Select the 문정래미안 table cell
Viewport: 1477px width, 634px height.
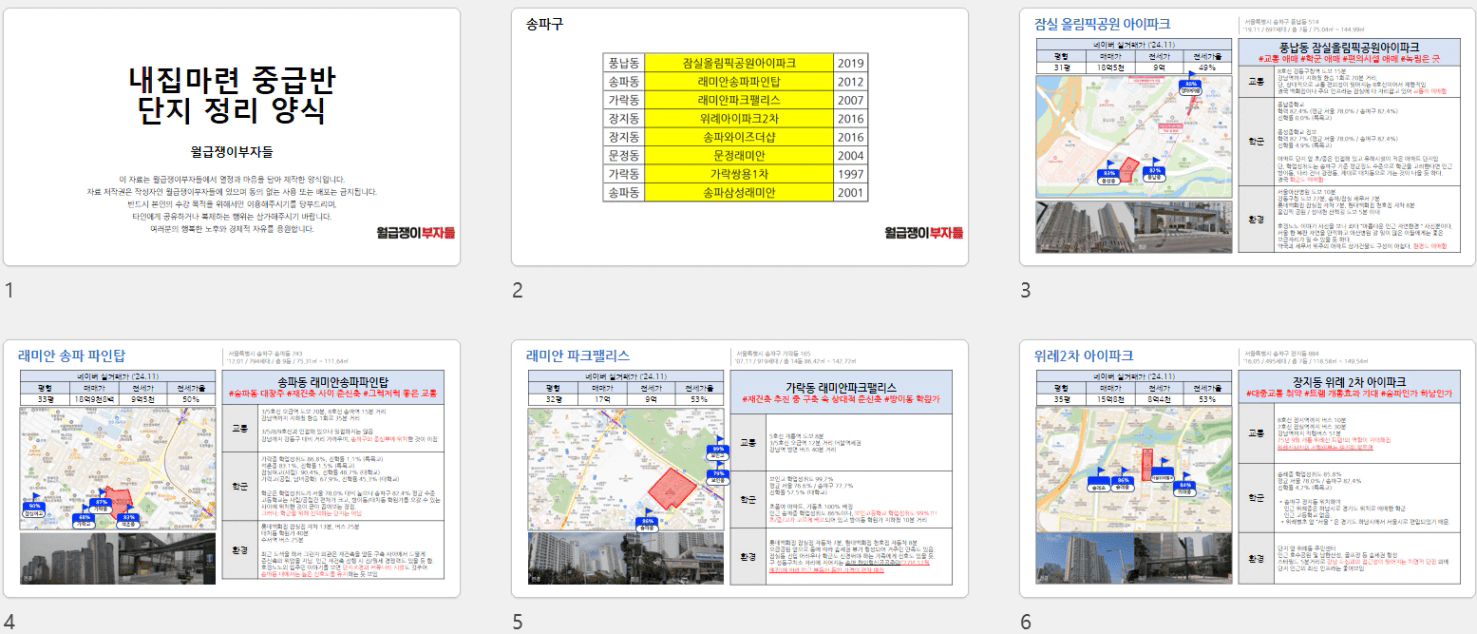click(740, 155)
